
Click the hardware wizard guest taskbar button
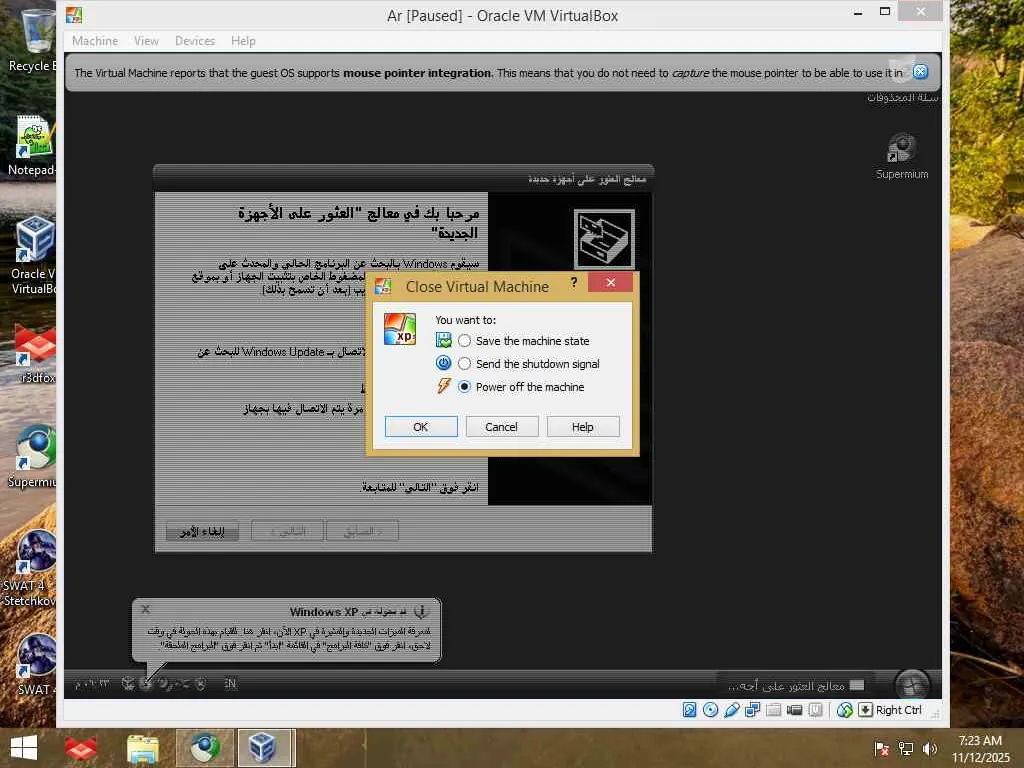pos(795,685)
